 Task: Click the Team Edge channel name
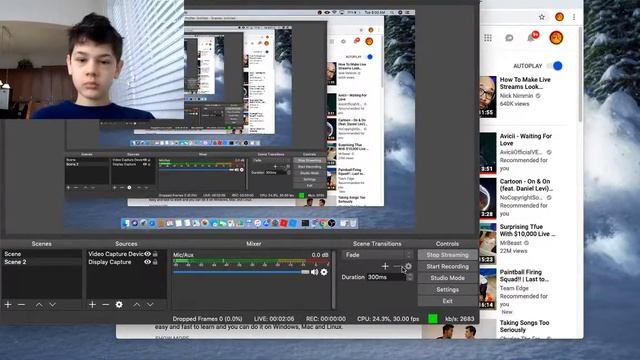(514, 288)
